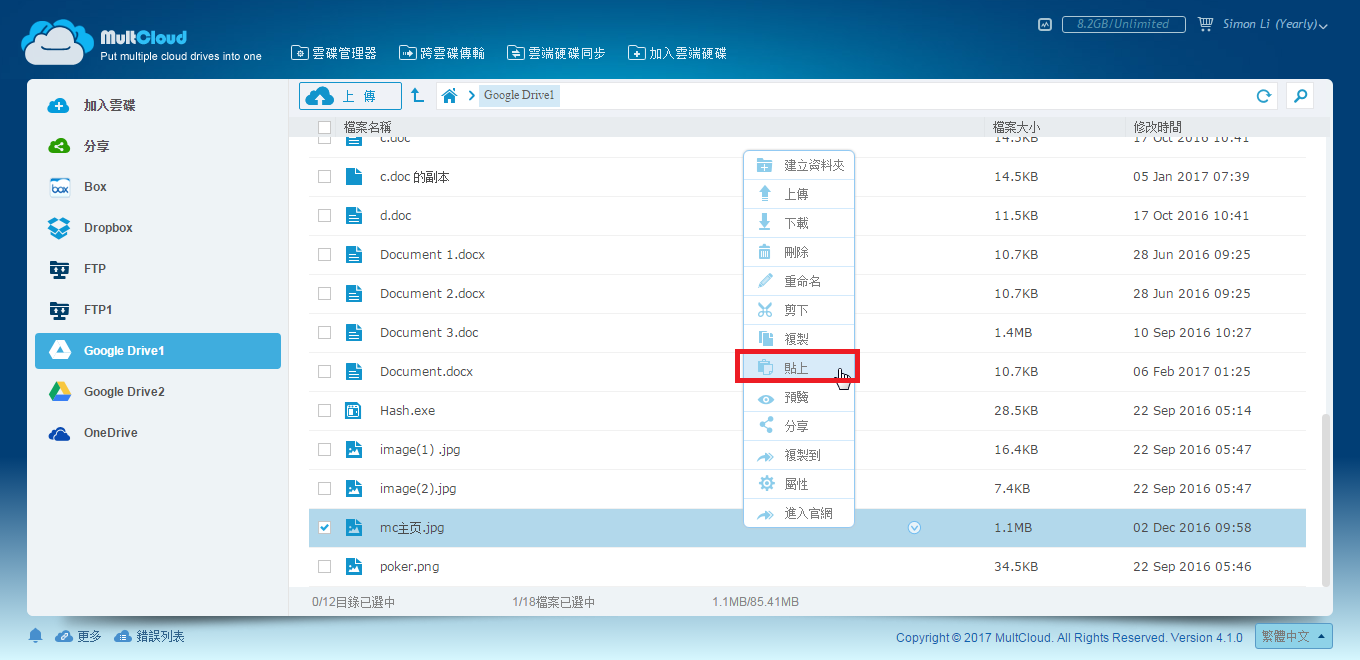Image resolution: width=1360 pixels, height=660 pixels.
Task: Click the image(2).jpg file icon
Action: [x=353, y=488]
